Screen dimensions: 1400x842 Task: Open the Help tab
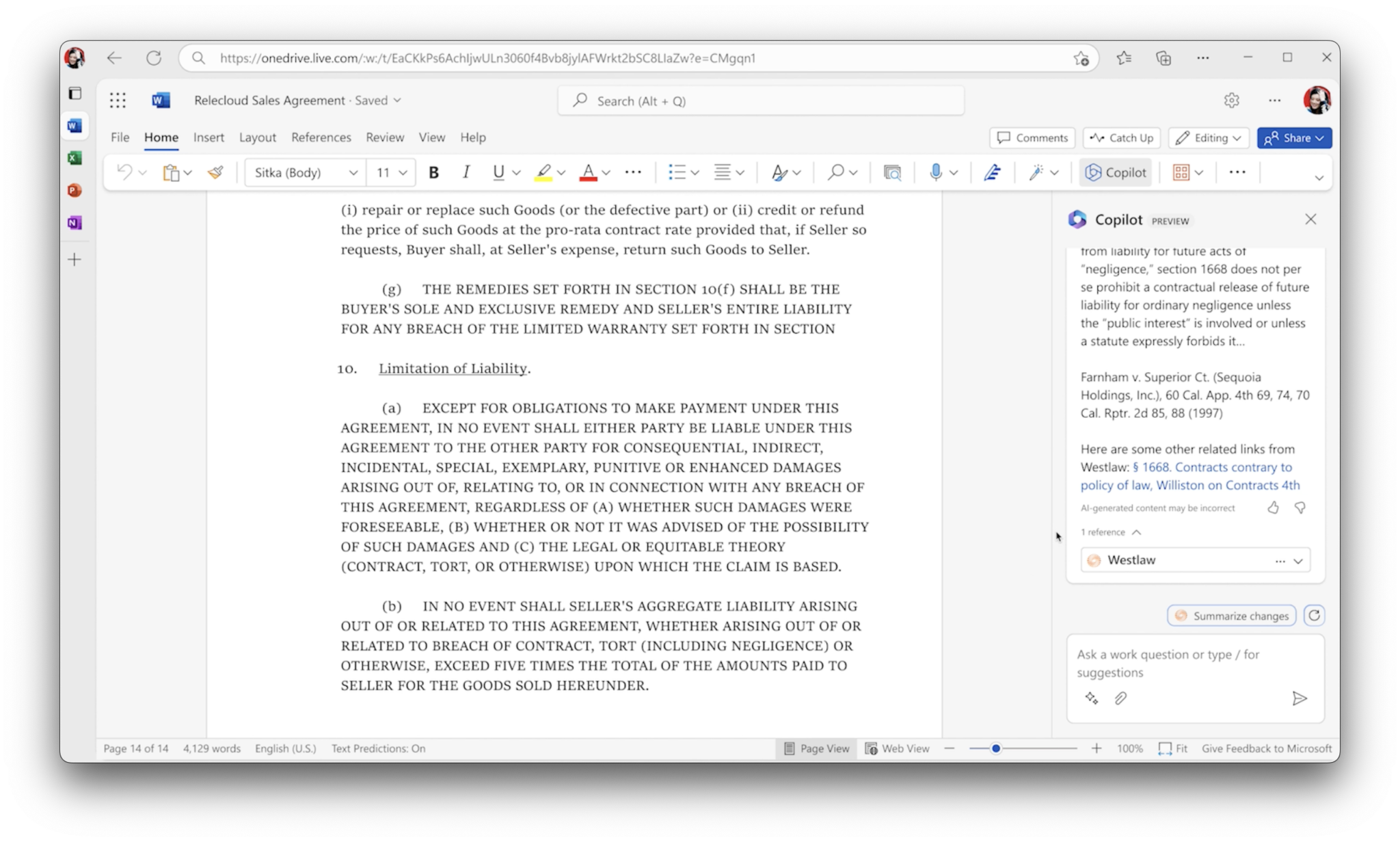pos(473,137)
